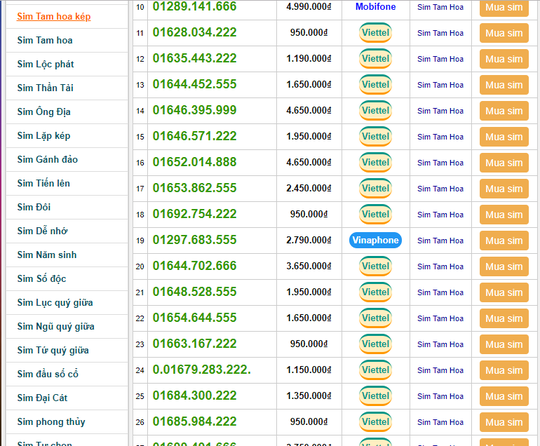Click the Viettel badge for 01652.014.888
This screenshot has height=446, width=540.
coord(375,162)
